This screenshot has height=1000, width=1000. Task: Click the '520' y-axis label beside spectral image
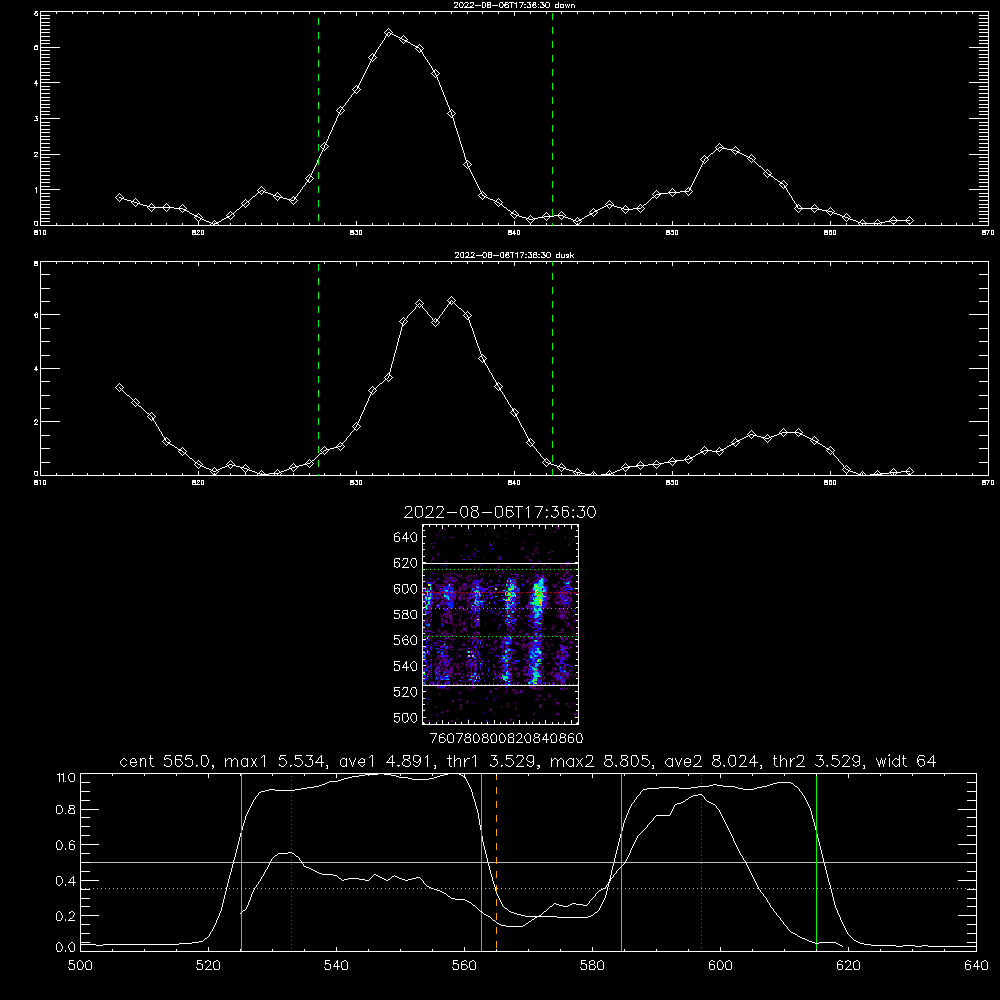coord(406,692)
